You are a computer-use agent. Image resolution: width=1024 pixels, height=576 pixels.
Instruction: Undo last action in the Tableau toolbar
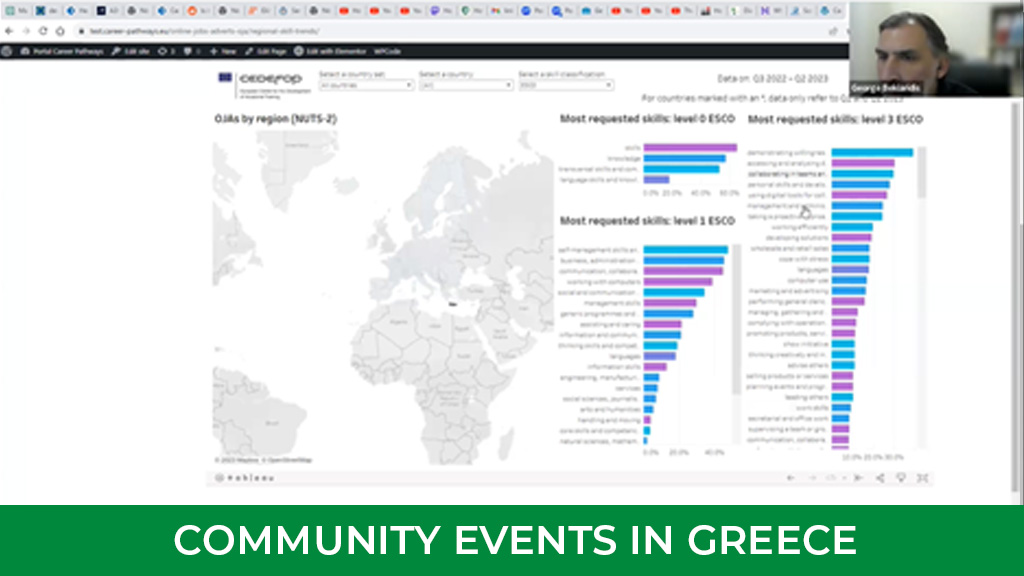pos(789,478)
